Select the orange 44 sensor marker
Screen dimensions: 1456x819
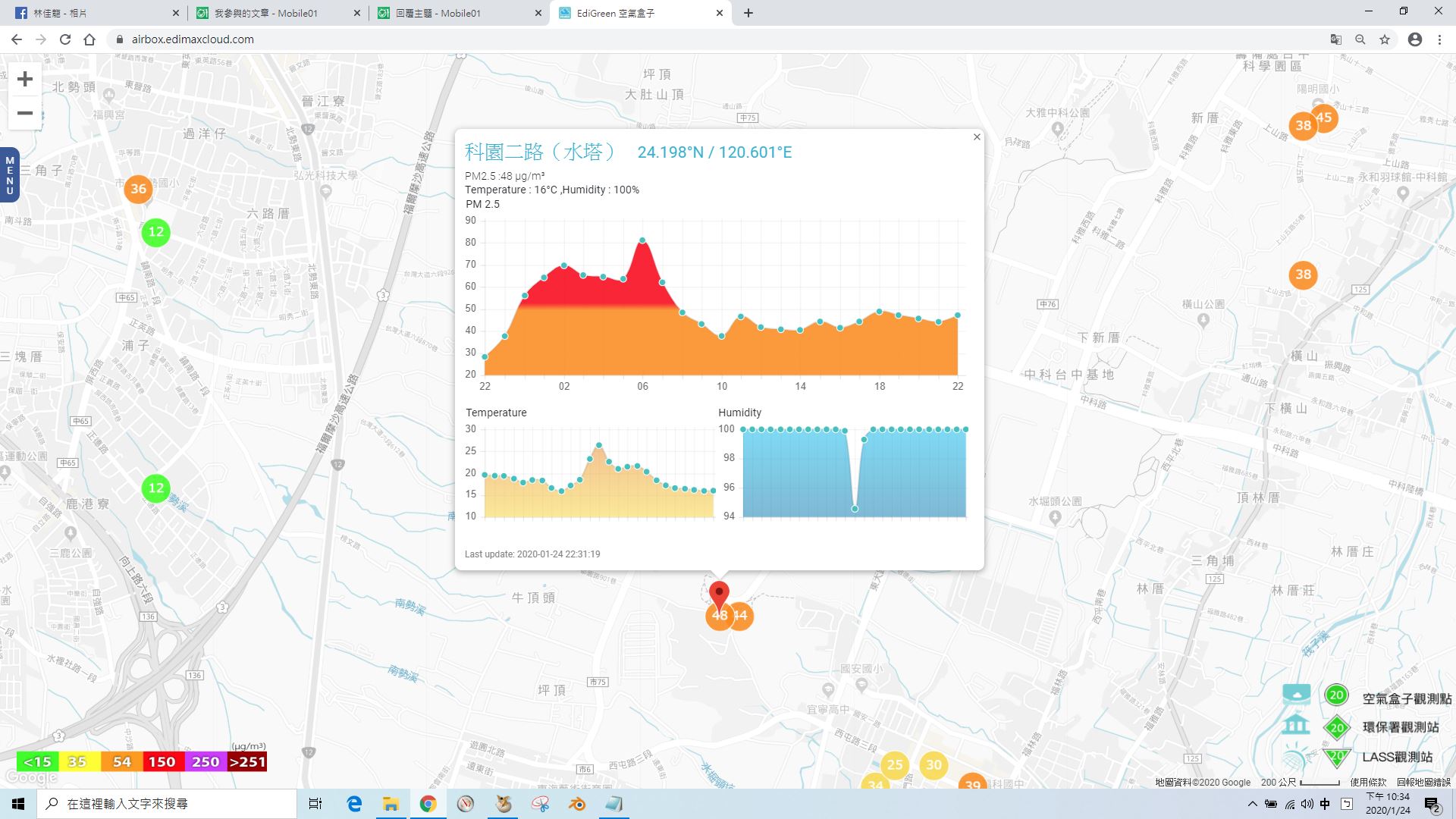pos(742,616)
